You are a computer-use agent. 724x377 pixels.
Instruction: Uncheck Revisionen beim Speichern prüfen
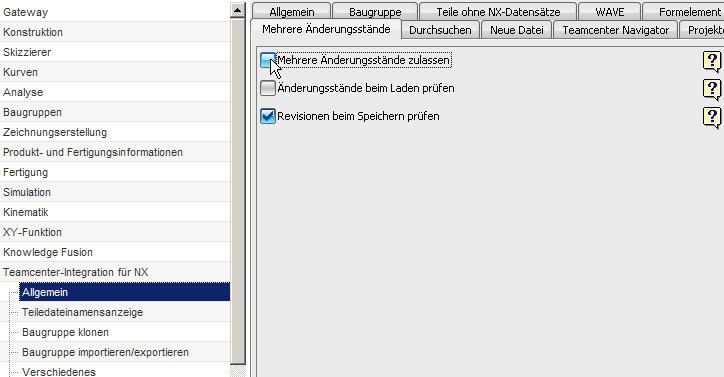point(268,116)
